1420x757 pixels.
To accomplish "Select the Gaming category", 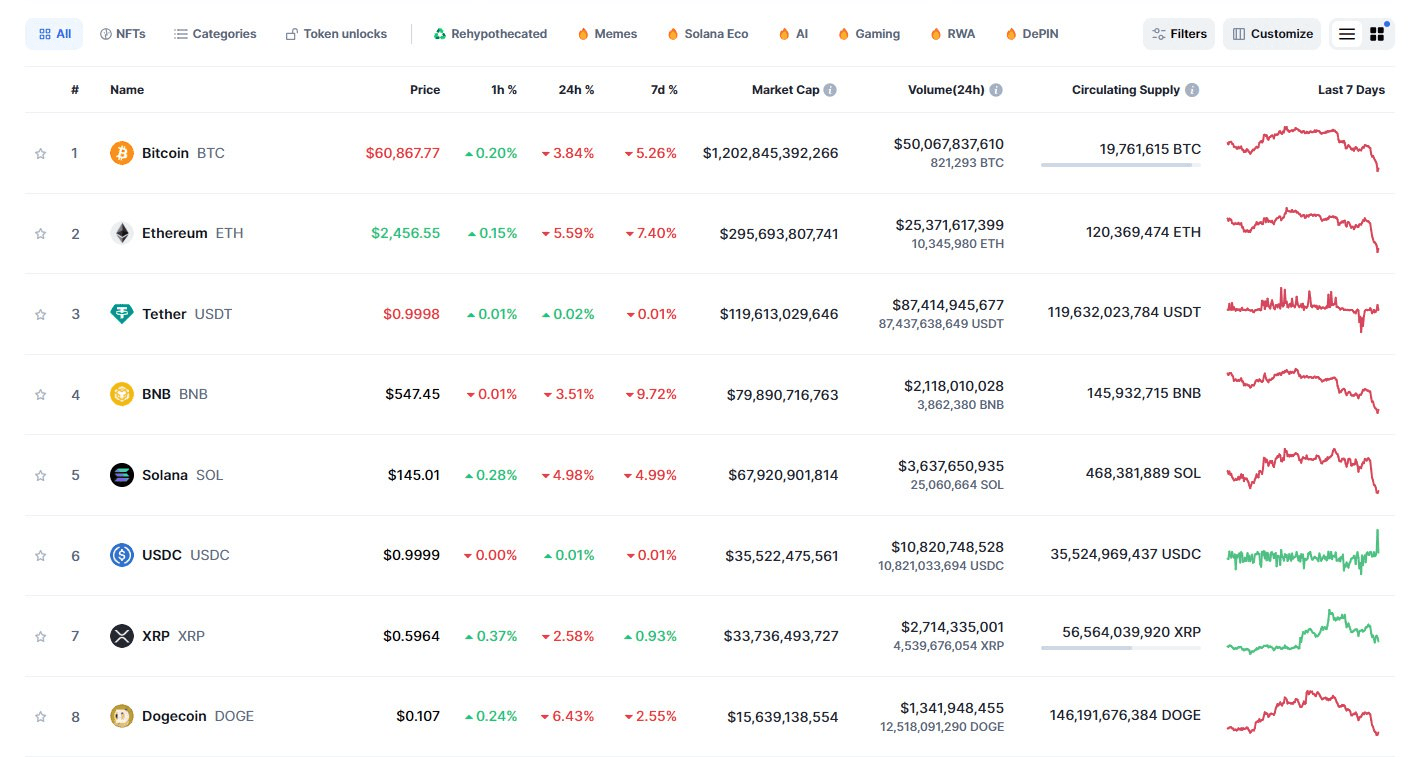I will [x=869, y=34].
